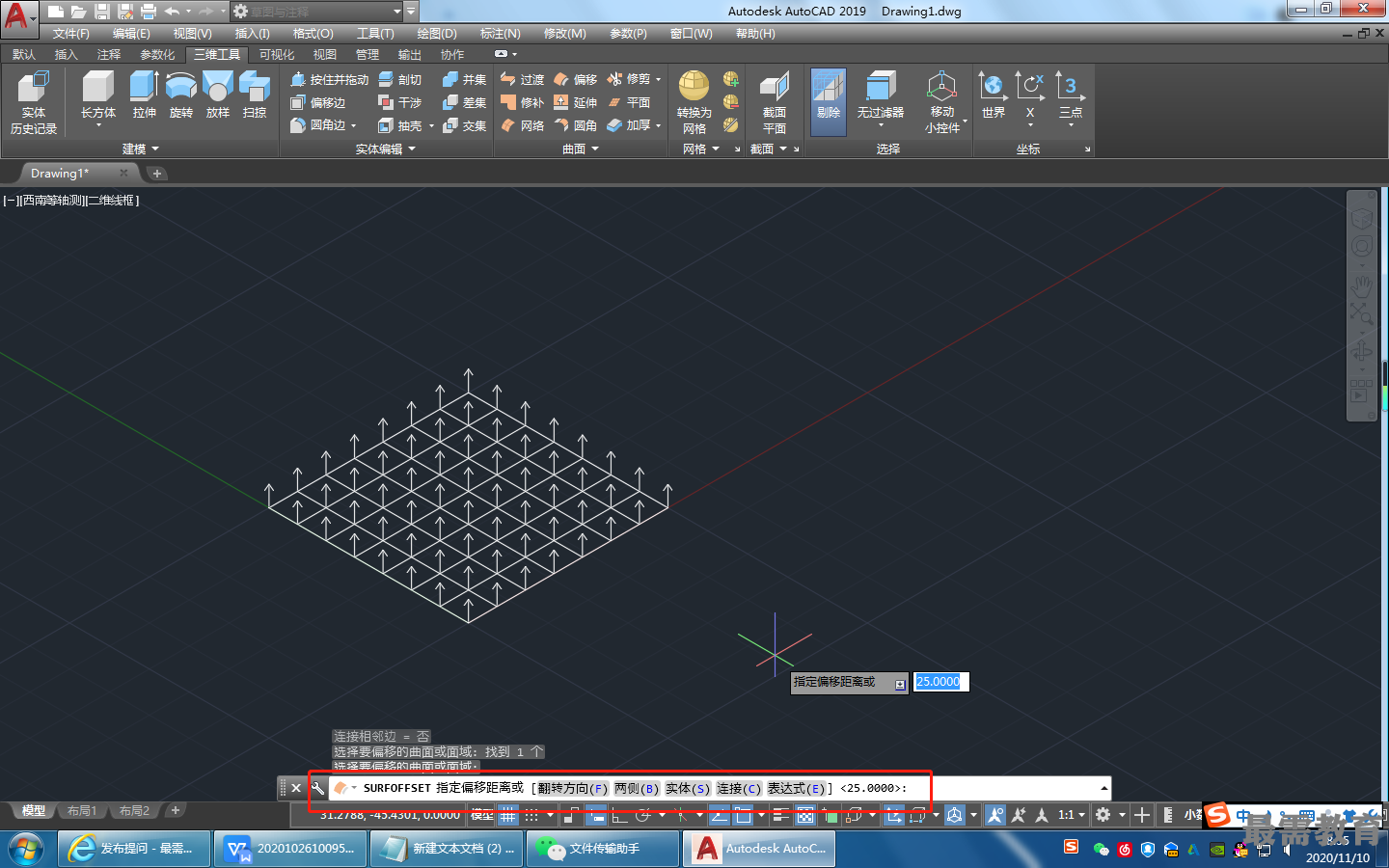
Task: Toggle the Culling (剔除) button
Action: click(829, 101)
